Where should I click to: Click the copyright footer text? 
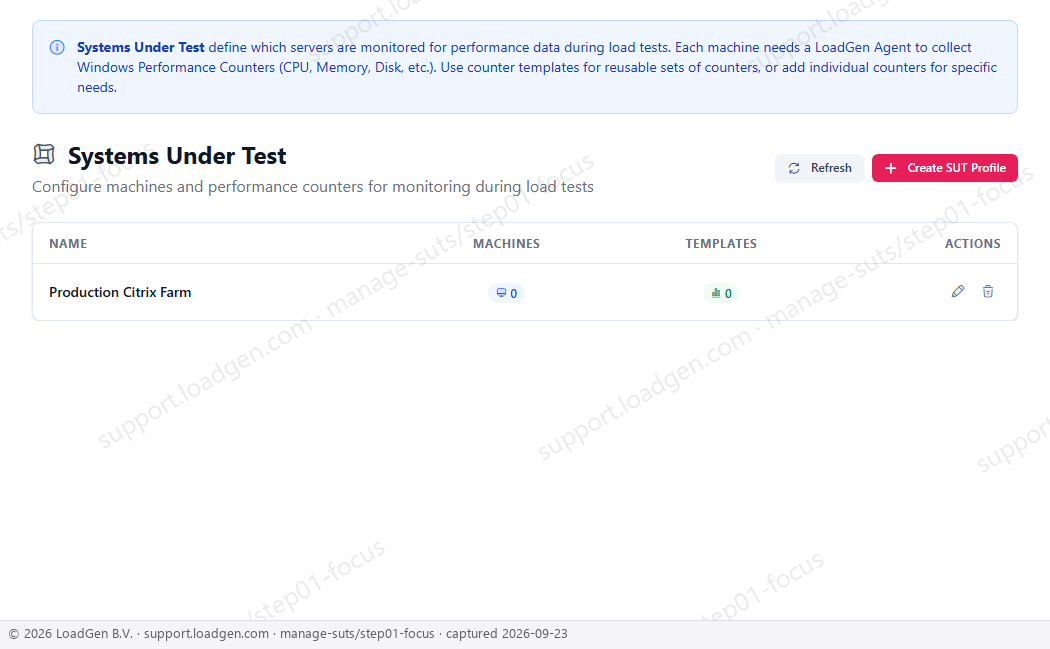288,634
